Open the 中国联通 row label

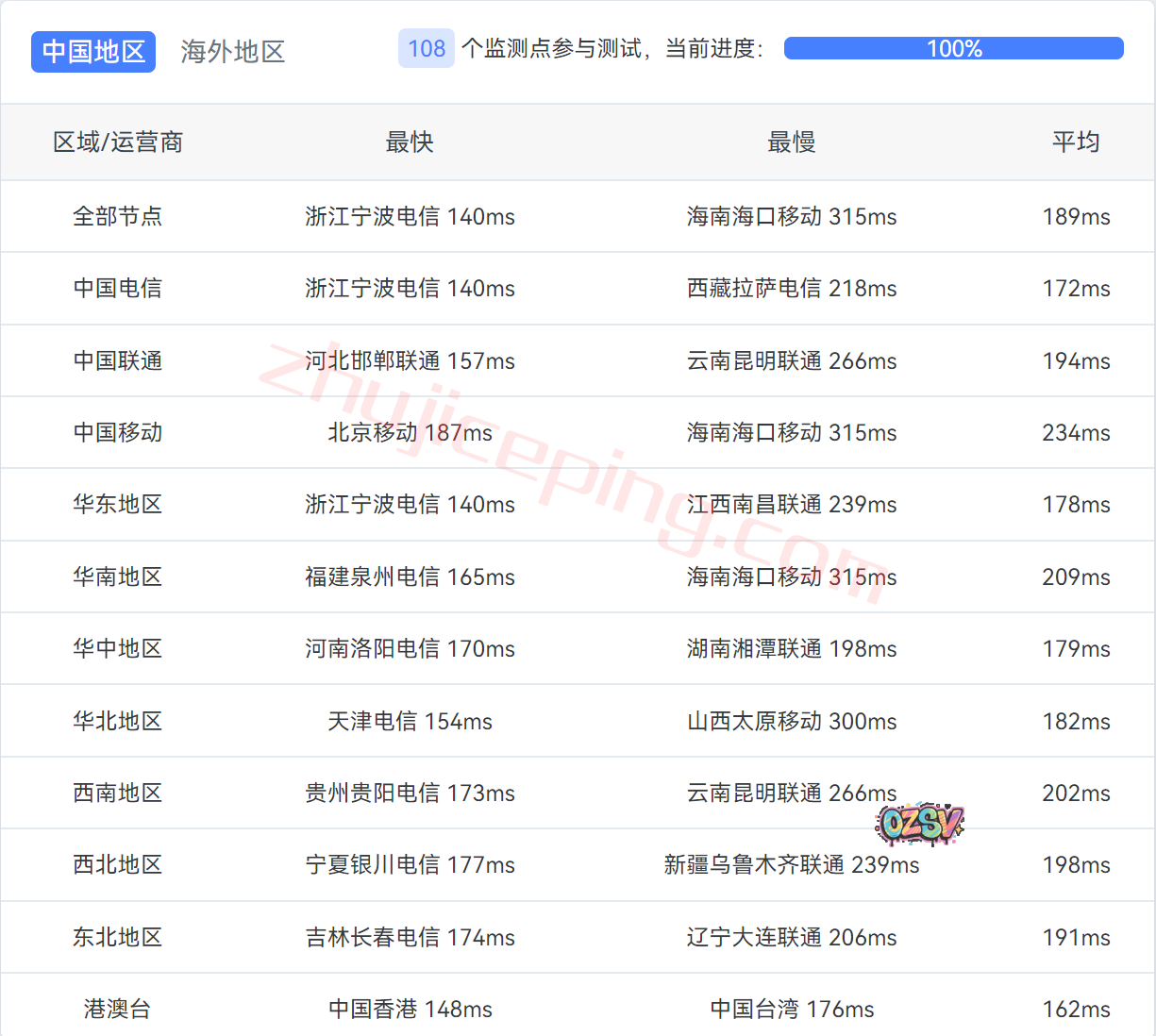point(118,360)
